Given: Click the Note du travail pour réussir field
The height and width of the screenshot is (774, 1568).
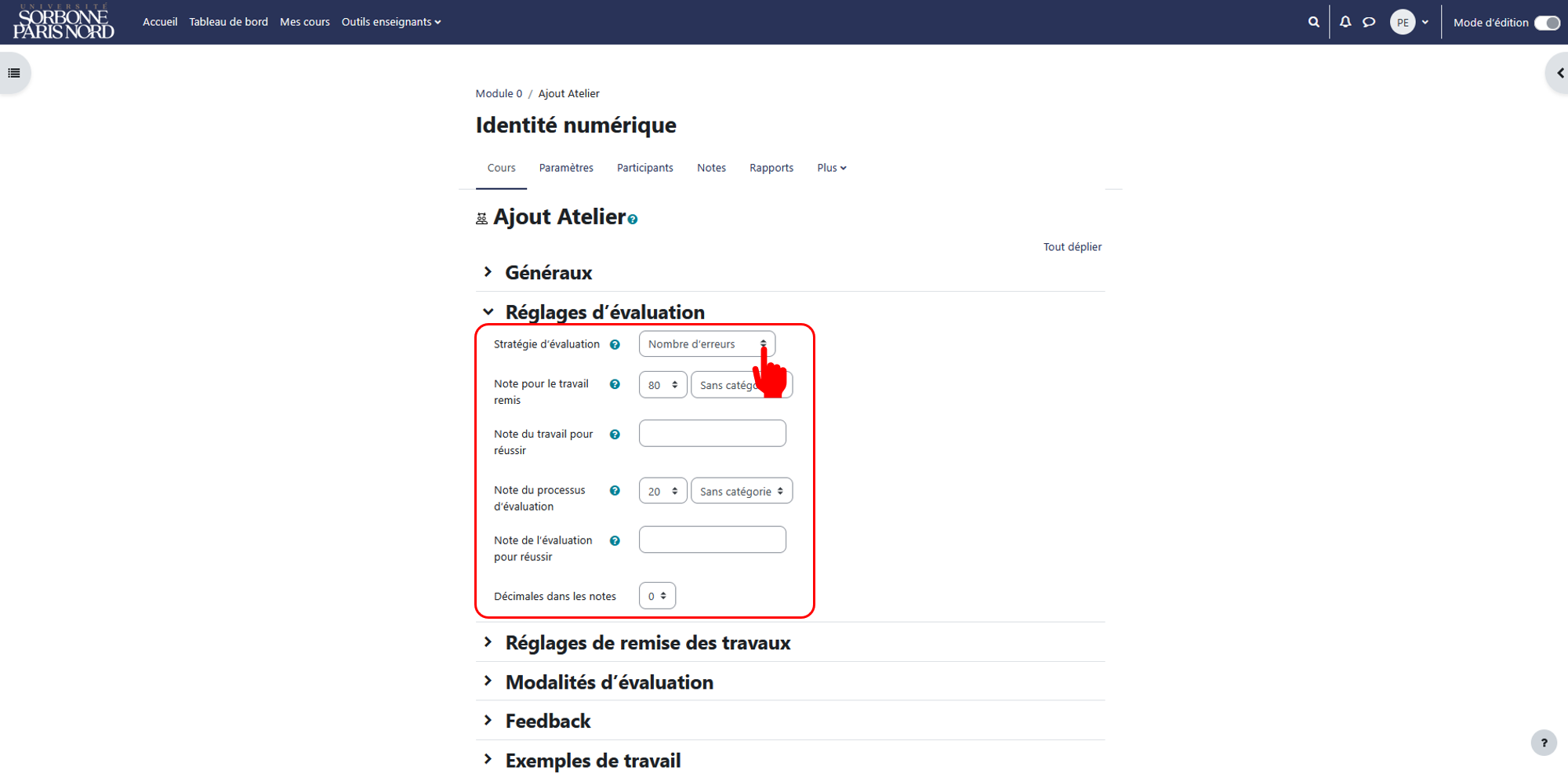Looking at the screenshot, I should pos(712,434).
